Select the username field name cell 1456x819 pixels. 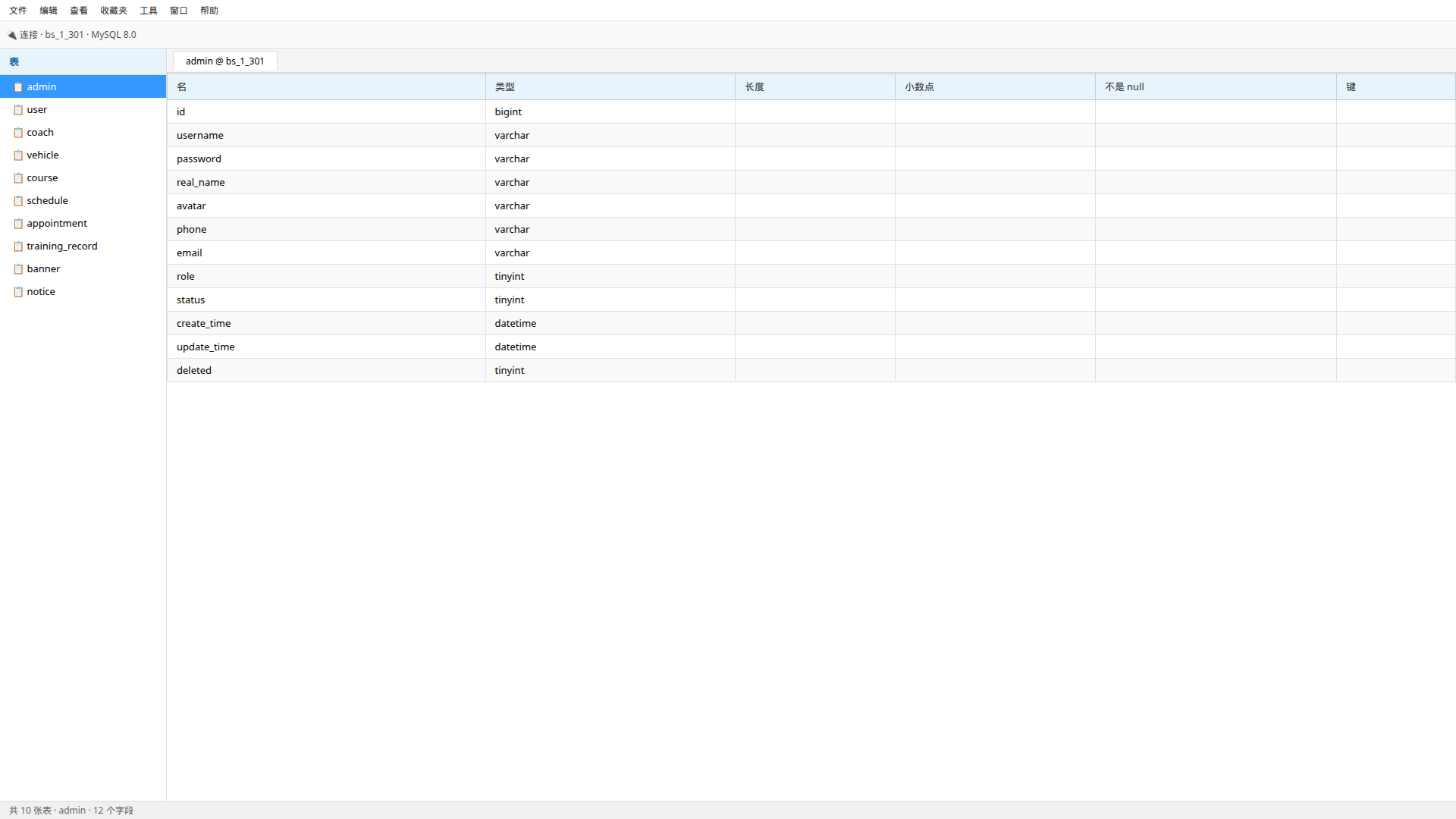pos(326,135)
